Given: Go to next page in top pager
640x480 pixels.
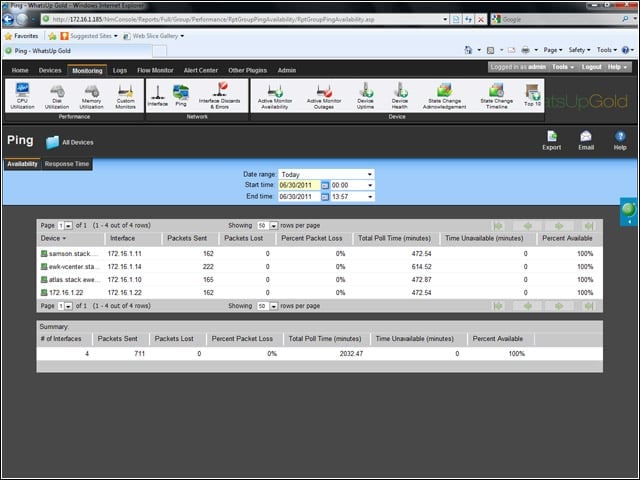Looking at the screenshot, I should click(x=559, y=226).
